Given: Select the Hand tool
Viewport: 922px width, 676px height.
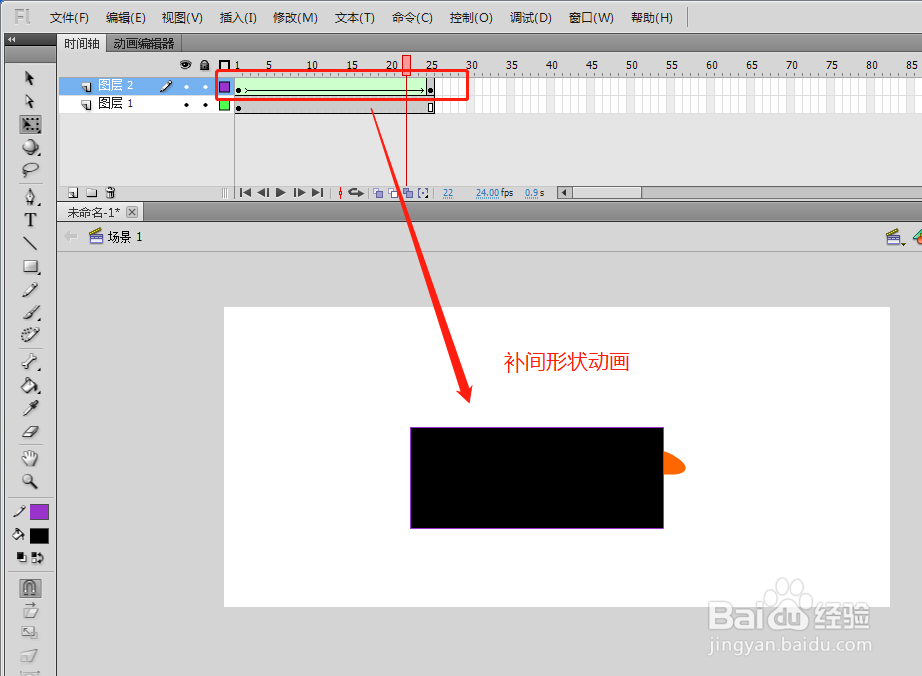Looking at the screenshot, I should [30, 458].
